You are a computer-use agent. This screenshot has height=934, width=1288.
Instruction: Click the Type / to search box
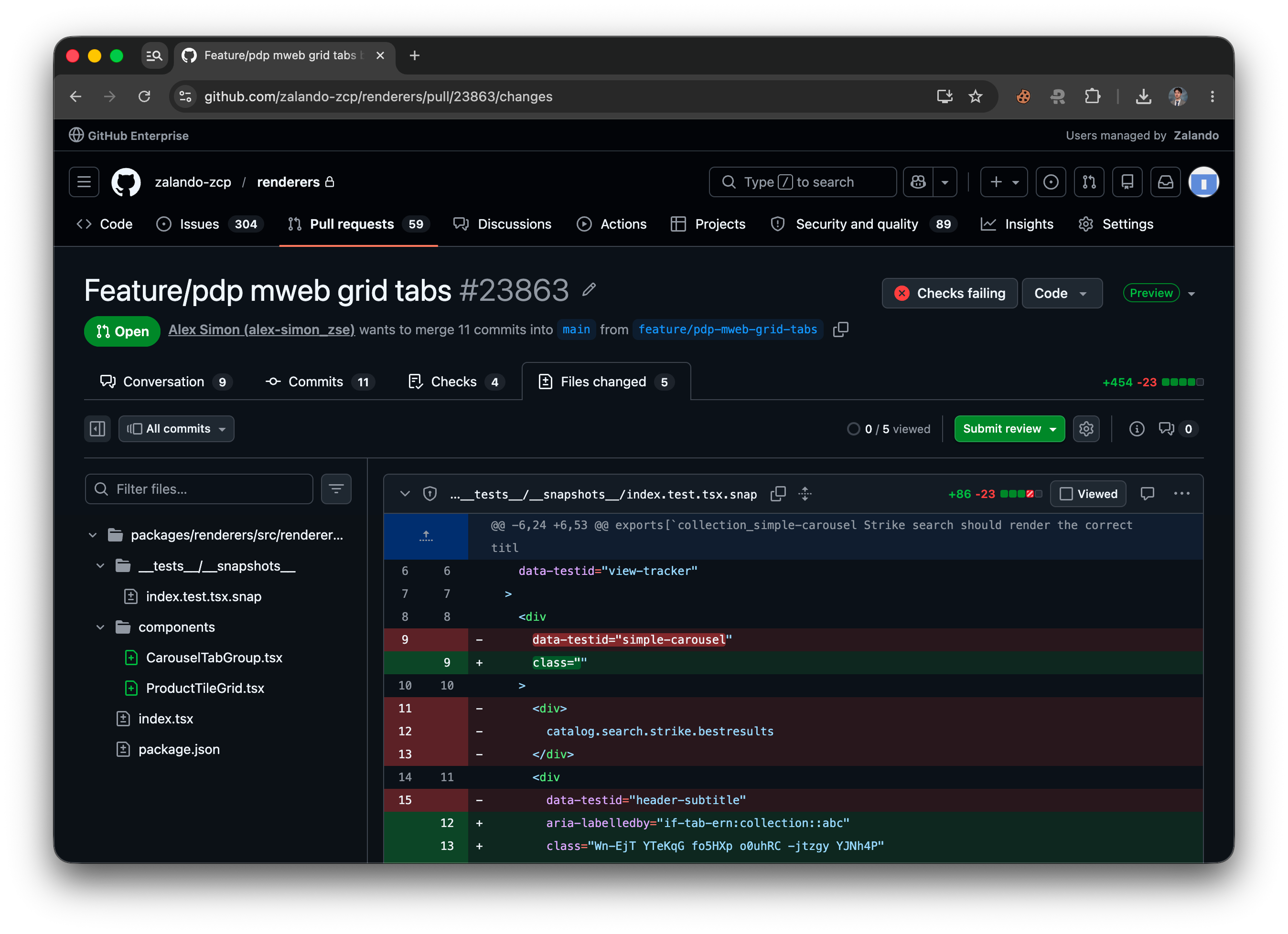pos(803,182)
